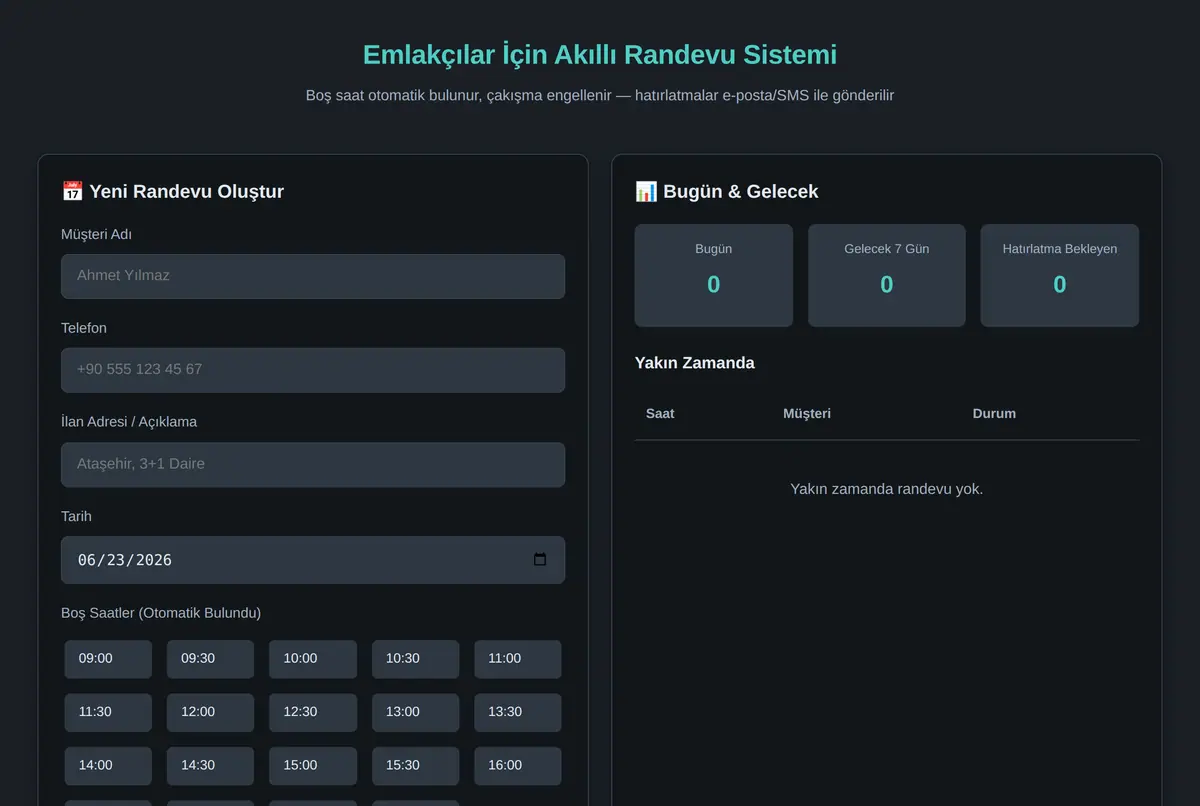Click the İlan Adresi / Açıklama field

pyautogui.click(x=313, y=465)
